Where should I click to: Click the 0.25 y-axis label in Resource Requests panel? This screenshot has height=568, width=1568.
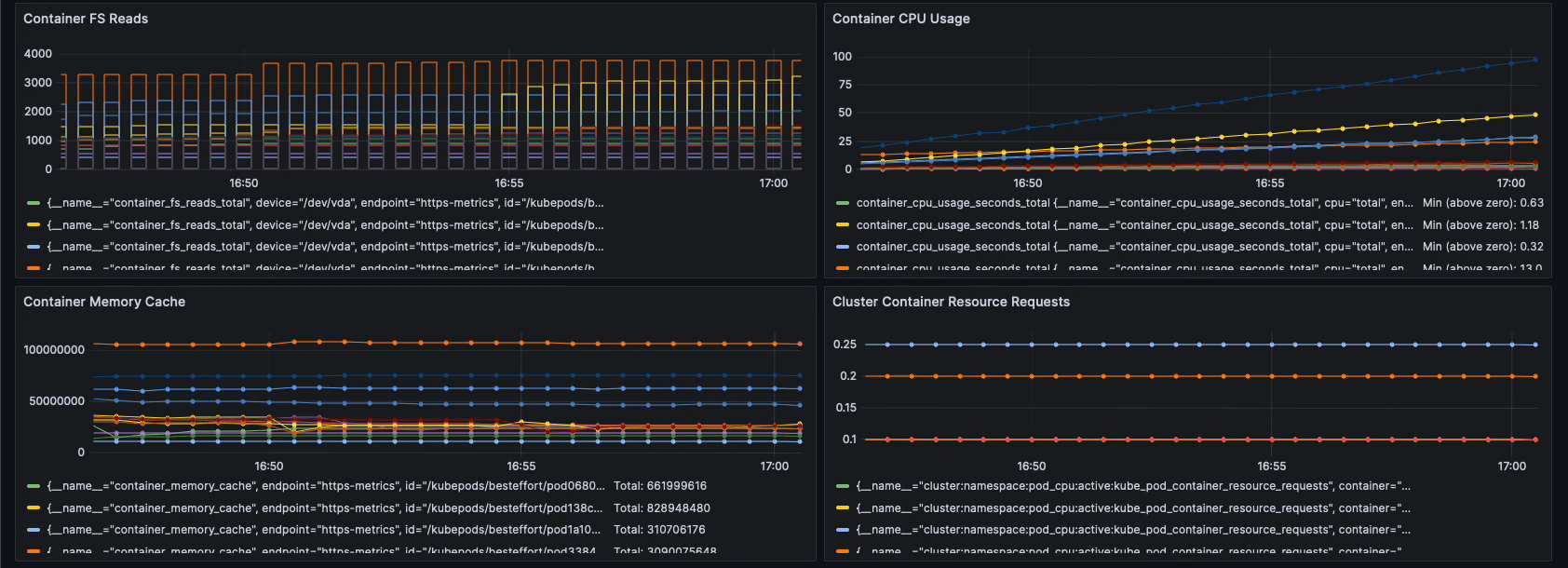845,345
